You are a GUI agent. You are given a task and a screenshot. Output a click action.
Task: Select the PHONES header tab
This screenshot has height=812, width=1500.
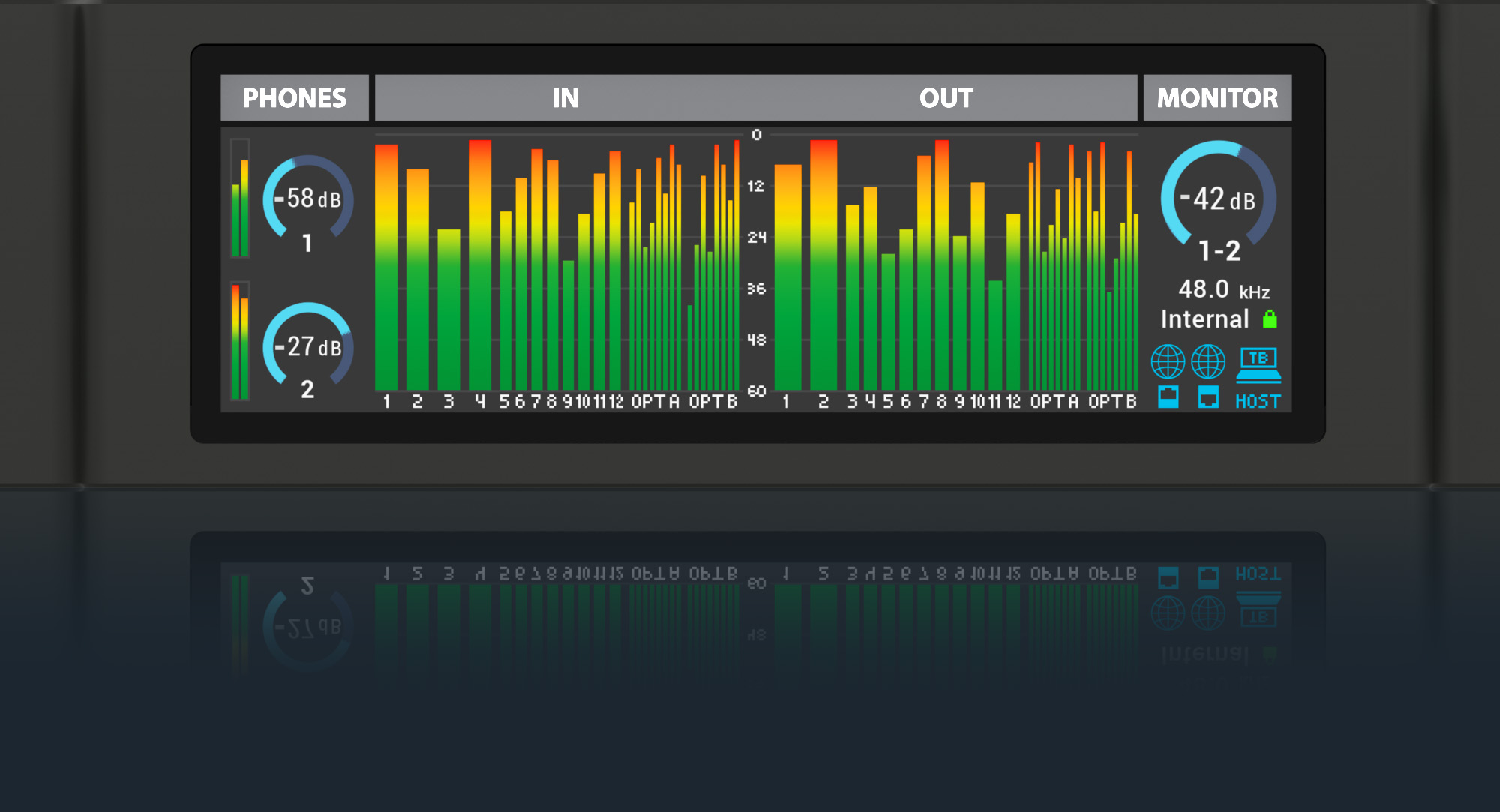(x=294, y=98)
